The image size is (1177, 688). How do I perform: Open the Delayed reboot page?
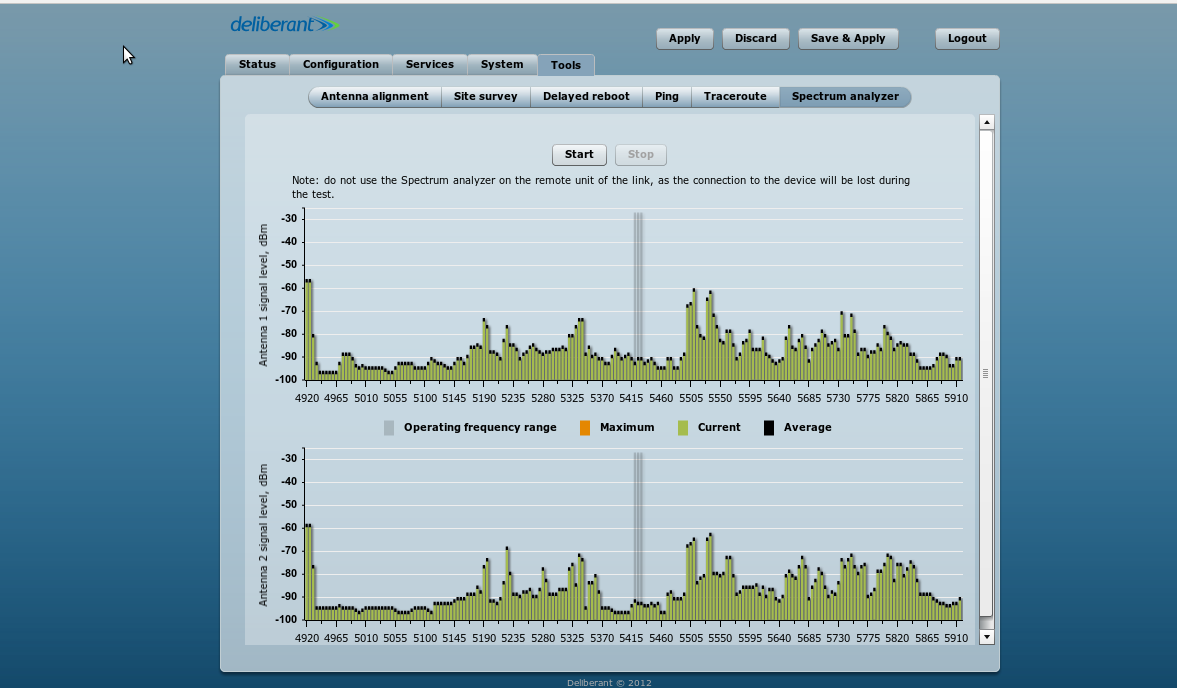(586, 97)
